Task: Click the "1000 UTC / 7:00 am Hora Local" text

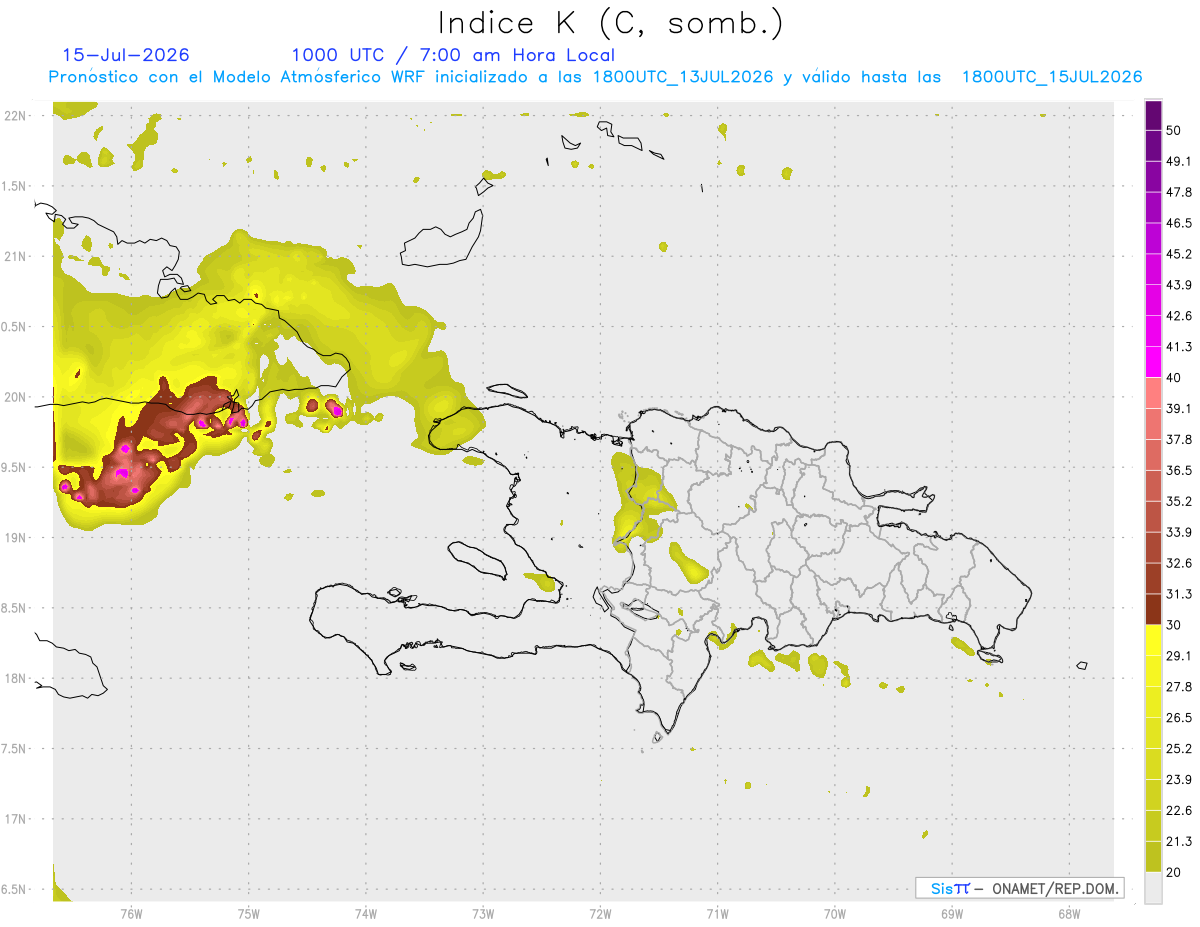Action: pos(453,55)
